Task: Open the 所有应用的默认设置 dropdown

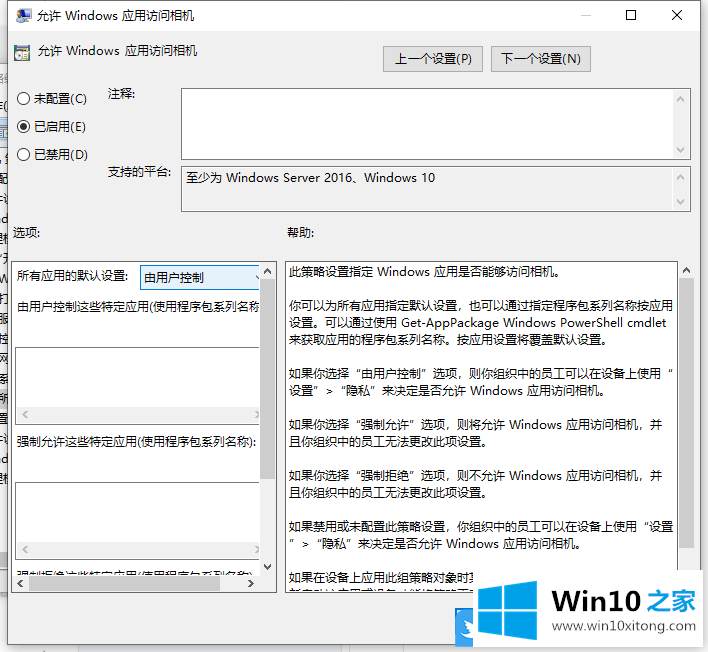Action: 200,277
